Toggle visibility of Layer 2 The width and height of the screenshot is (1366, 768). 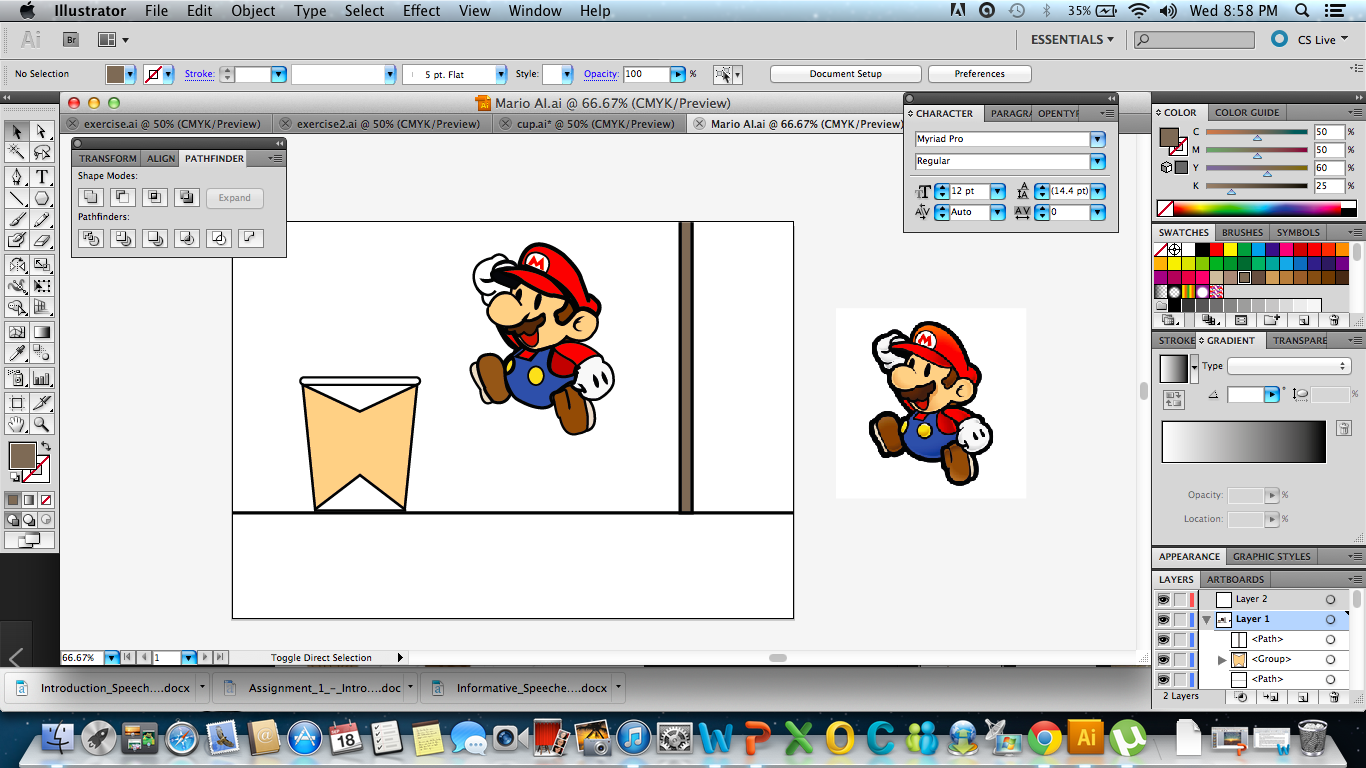1163,599
